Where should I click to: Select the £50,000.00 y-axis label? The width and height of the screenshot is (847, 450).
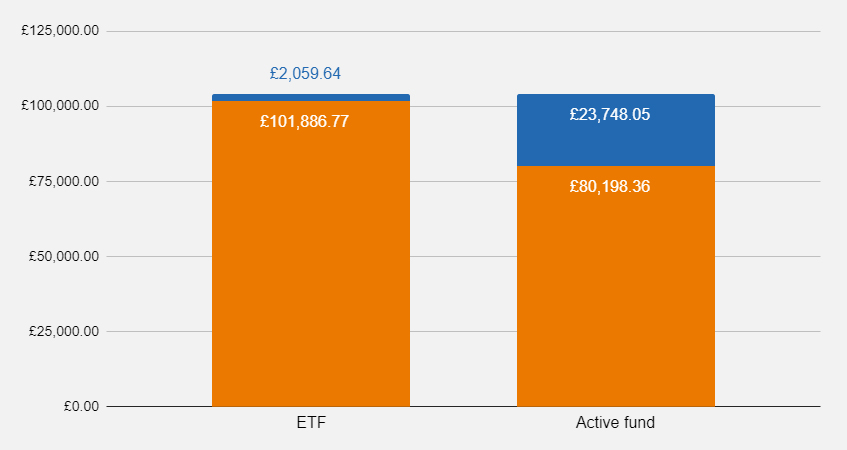[63, 256]
